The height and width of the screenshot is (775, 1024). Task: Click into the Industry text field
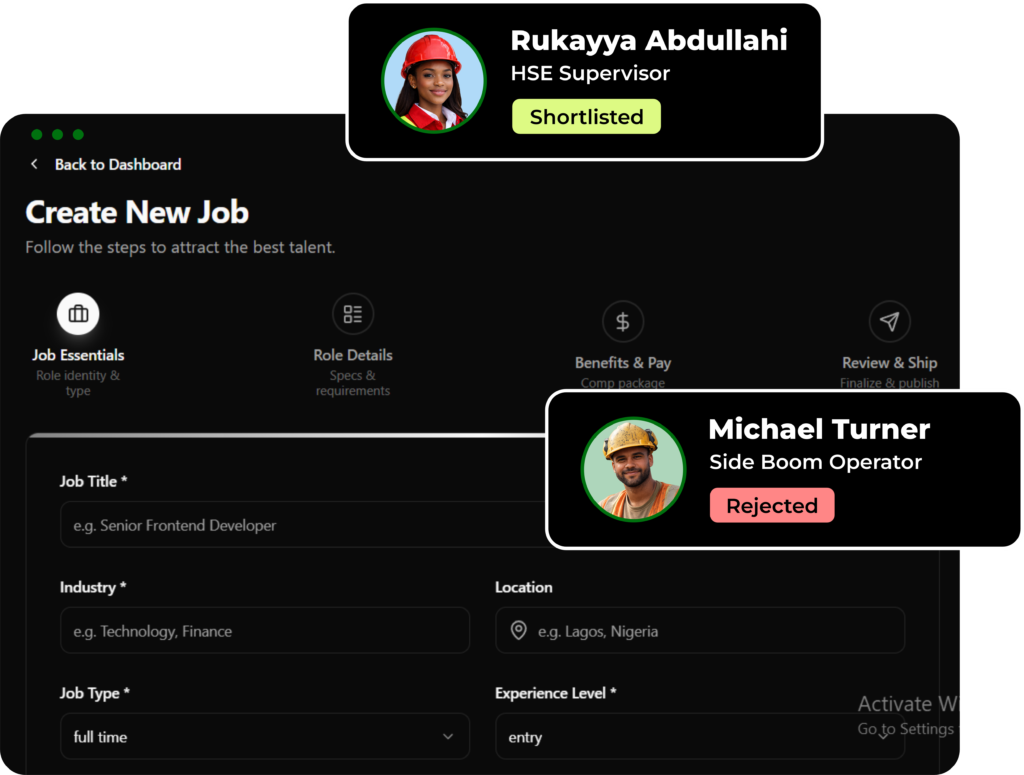point(264,631)
